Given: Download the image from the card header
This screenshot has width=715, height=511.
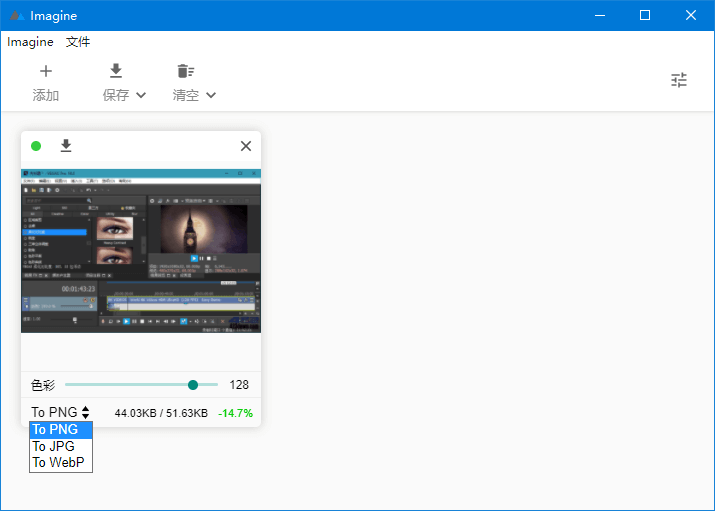Looking at the screenshot, I should click(x=66, y=146).
